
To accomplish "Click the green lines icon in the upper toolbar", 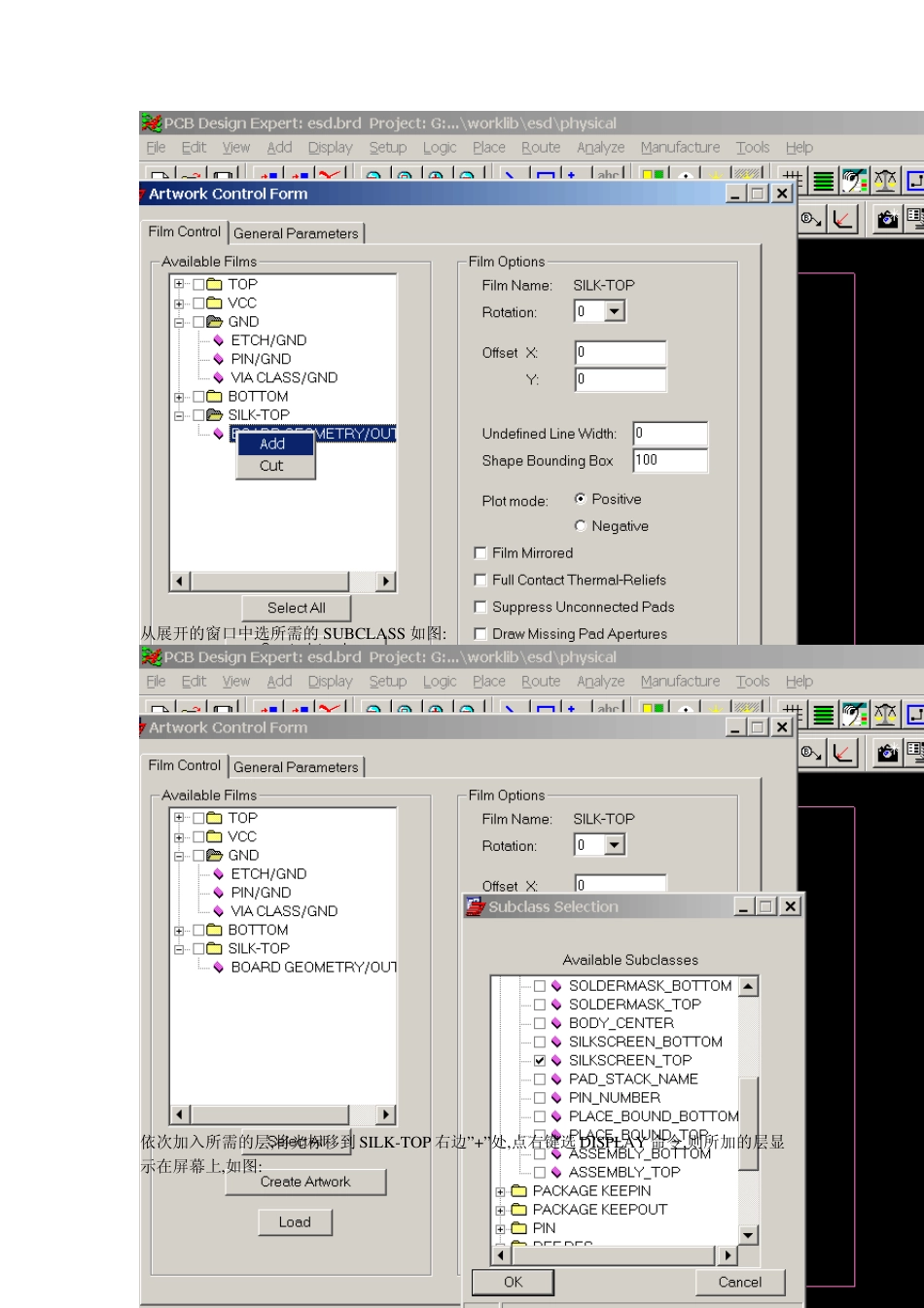I will click(824, 181).
